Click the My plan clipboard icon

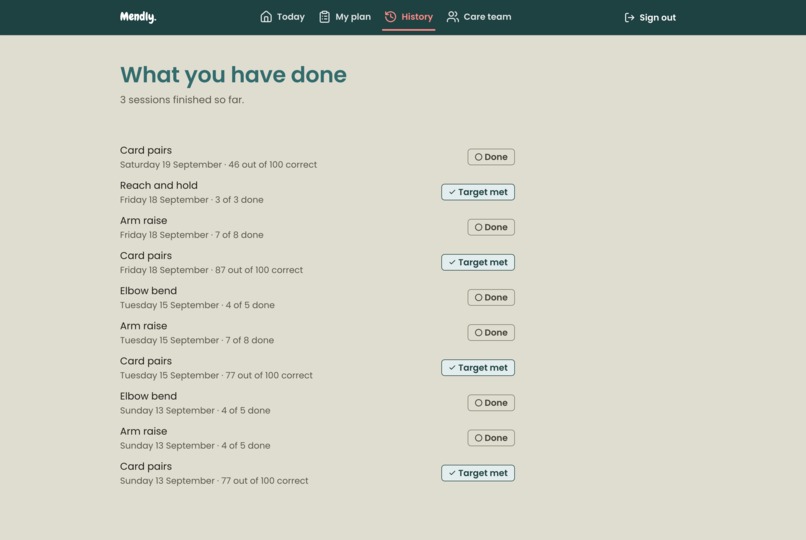click(x=324, y=17)
